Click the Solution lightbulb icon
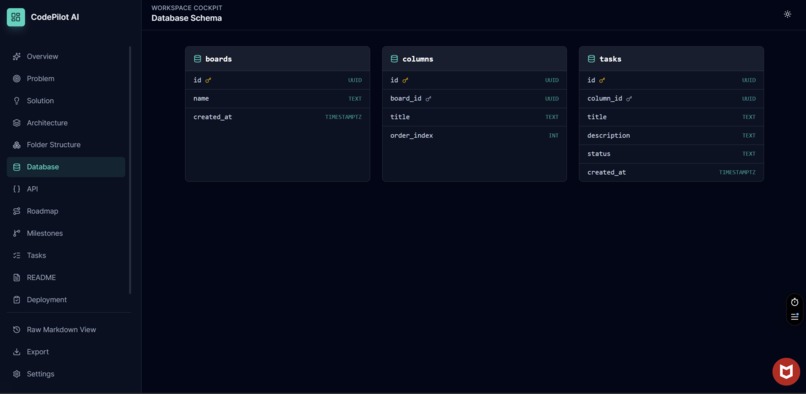806x394 pixels. pyautogui.click(x=16, y=101)
